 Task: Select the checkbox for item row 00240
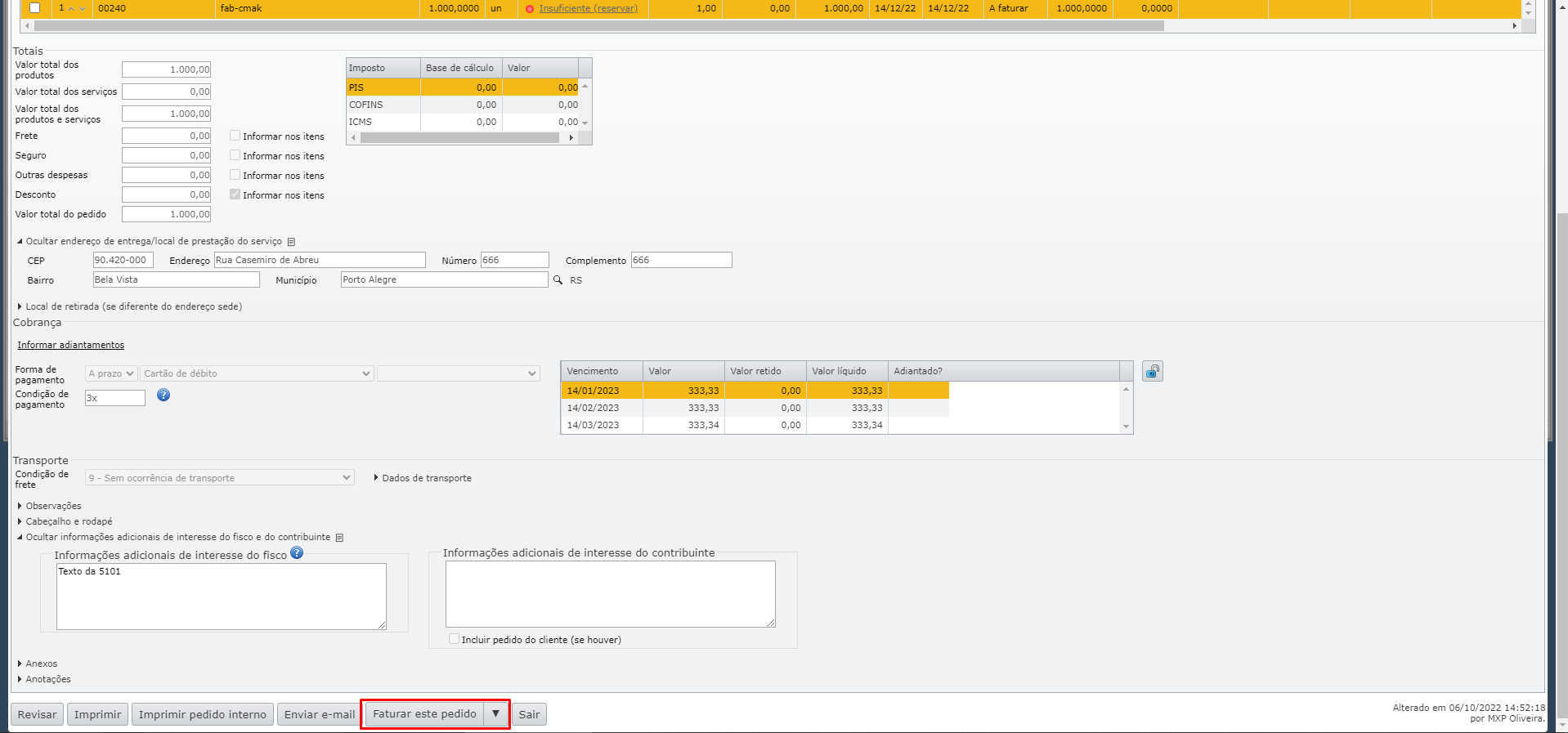click(34, 8)
